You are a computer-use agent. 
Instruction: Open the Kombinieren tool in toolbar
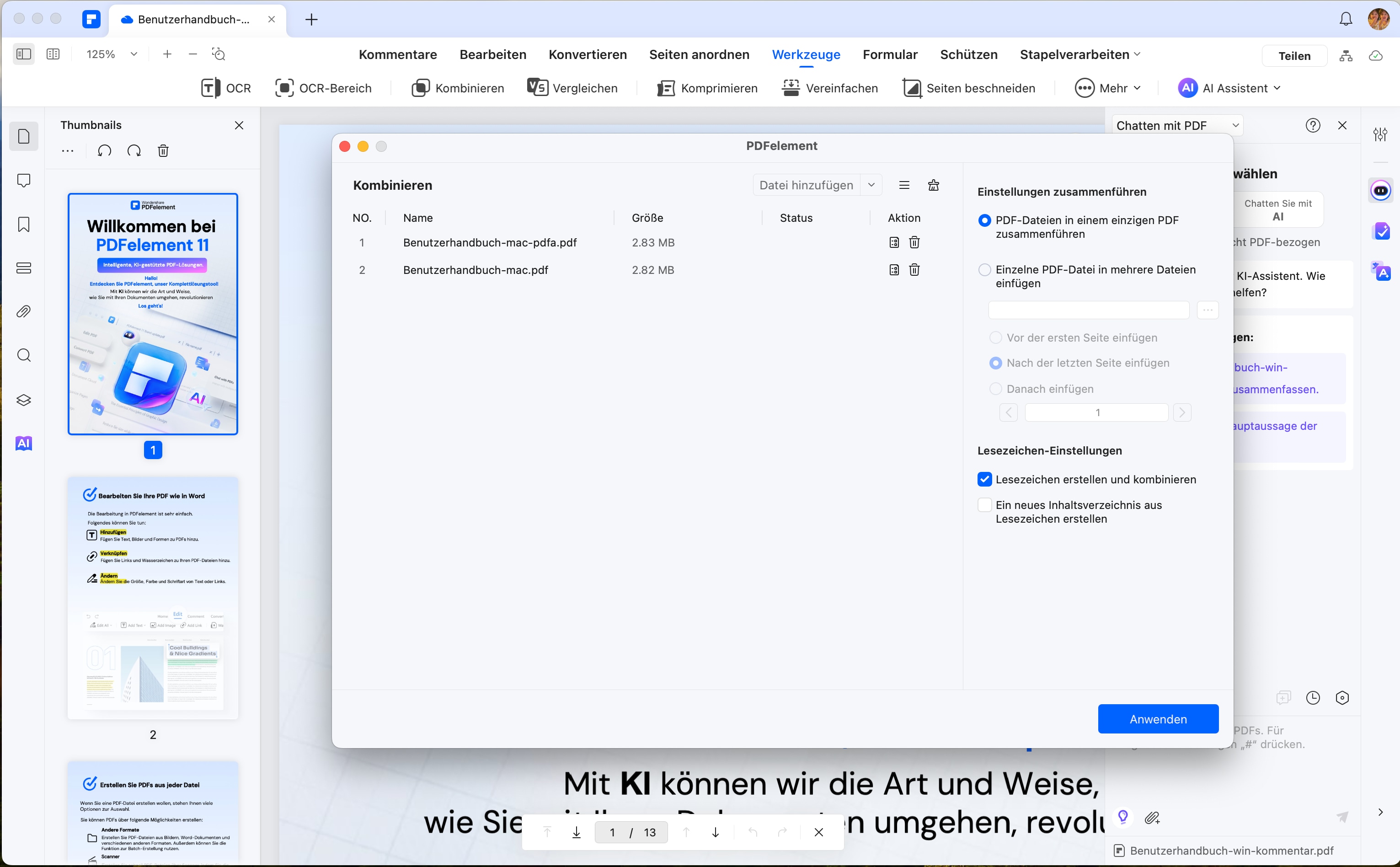click(x=458, y=88)
